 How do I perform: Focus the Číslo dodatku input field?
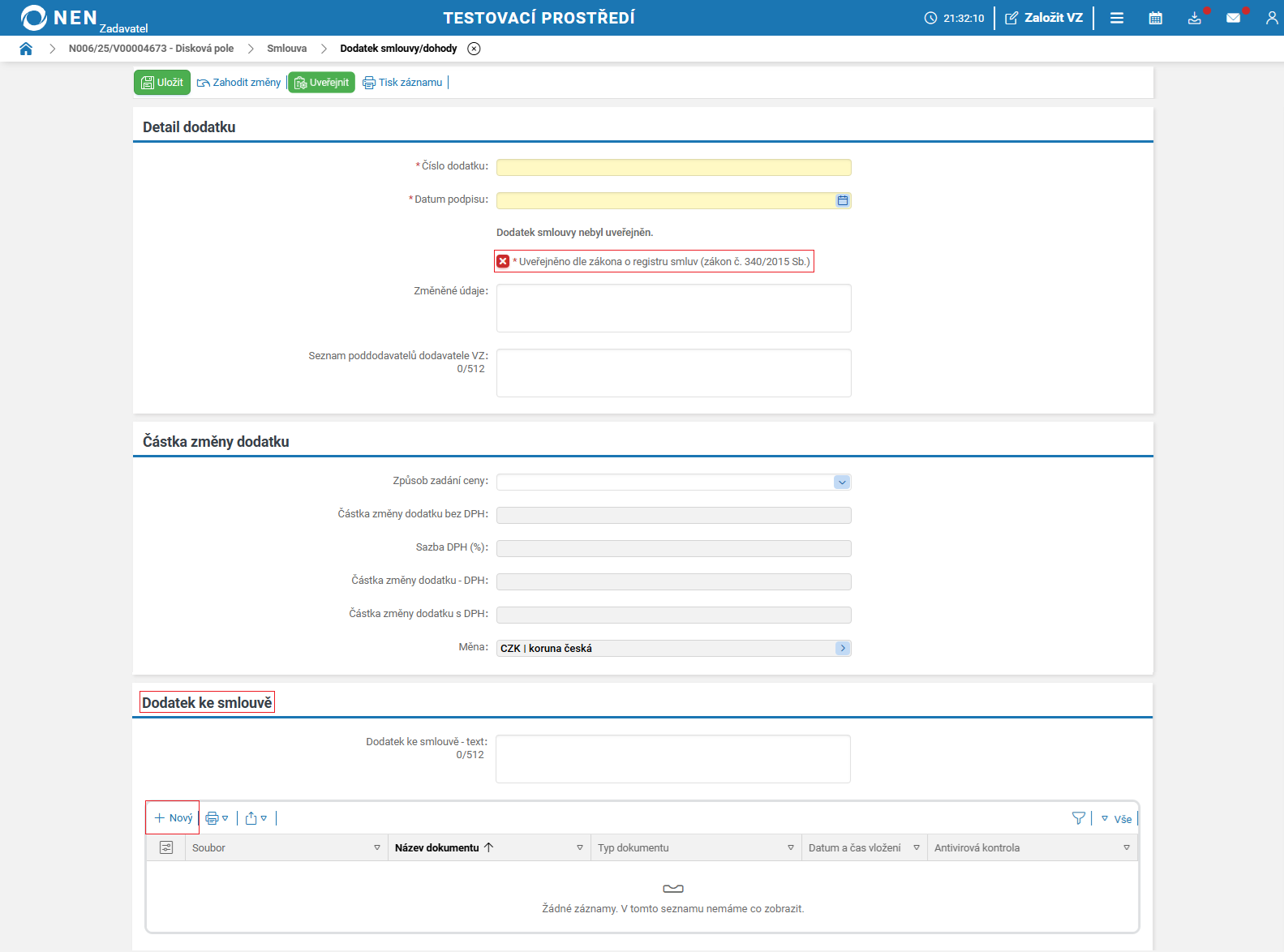[674, 167]
